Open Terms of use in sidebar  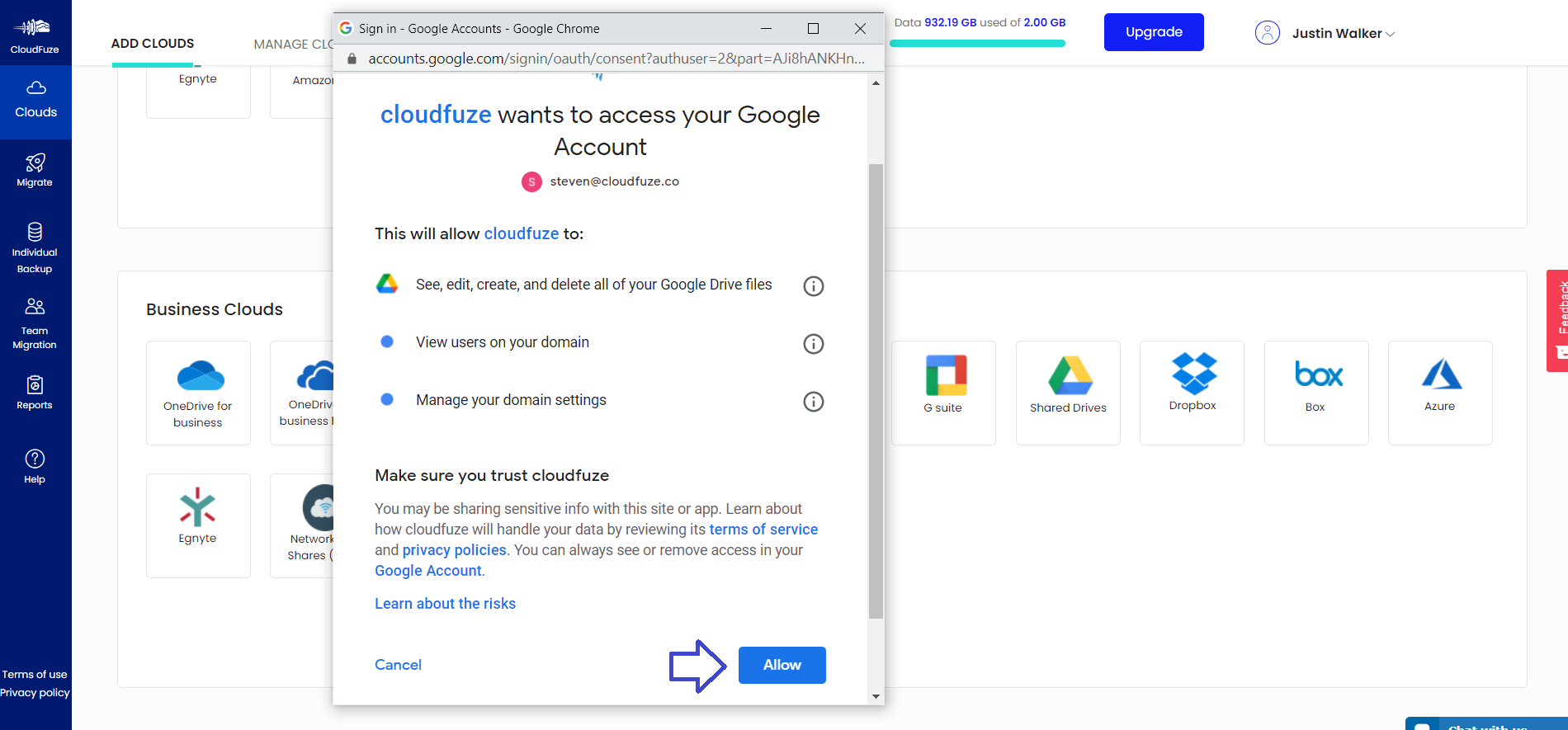pos(35,675)
